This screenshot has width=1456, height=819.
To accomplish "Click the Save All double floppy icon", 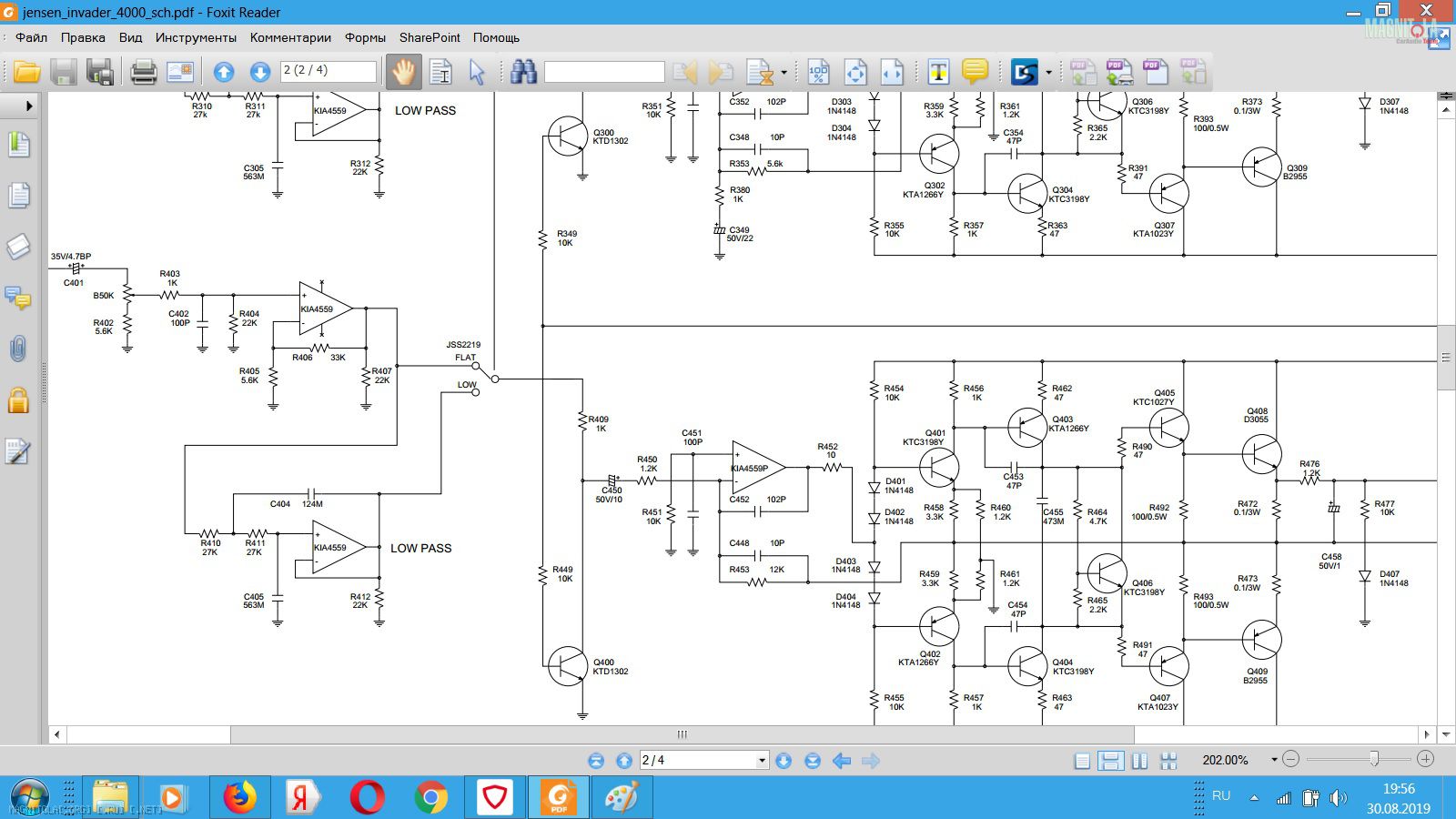I will (x=99, y=72).
